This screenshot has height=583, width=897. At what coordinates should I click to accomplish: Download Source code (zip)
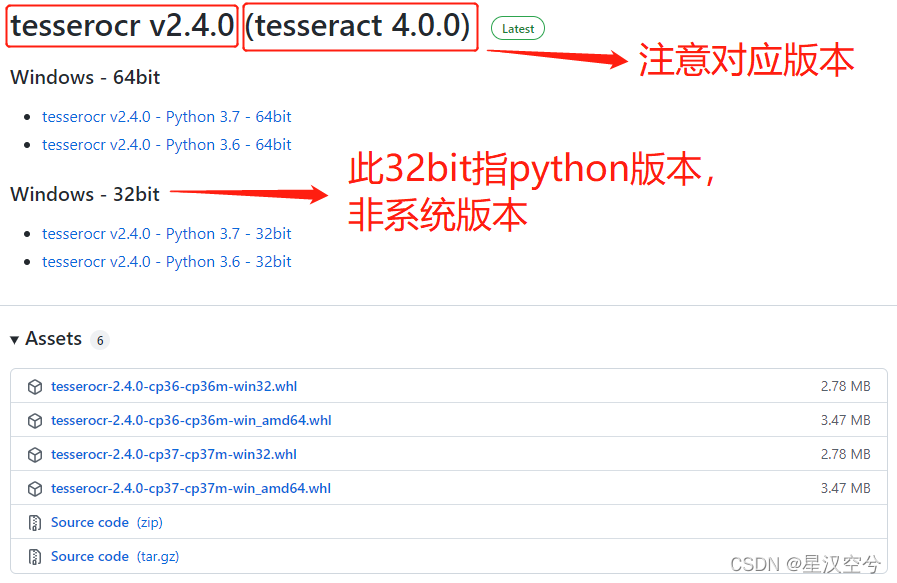(90, 523)
